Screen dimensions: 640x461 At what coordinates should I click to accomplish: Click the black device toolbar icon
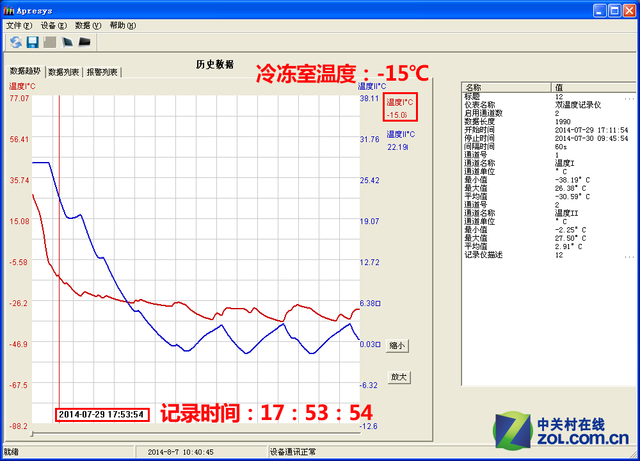[x=84, y=42]
